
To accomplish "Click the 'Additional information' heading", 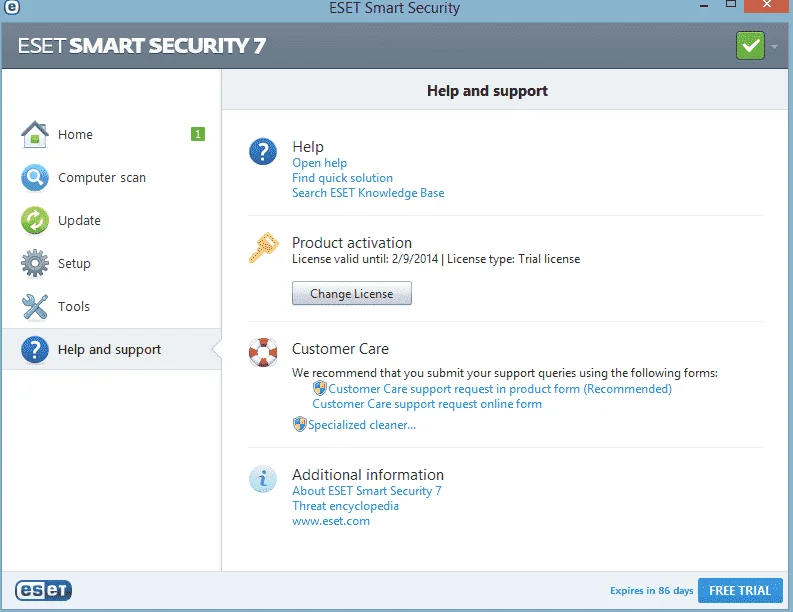I will tap(368, 475).
